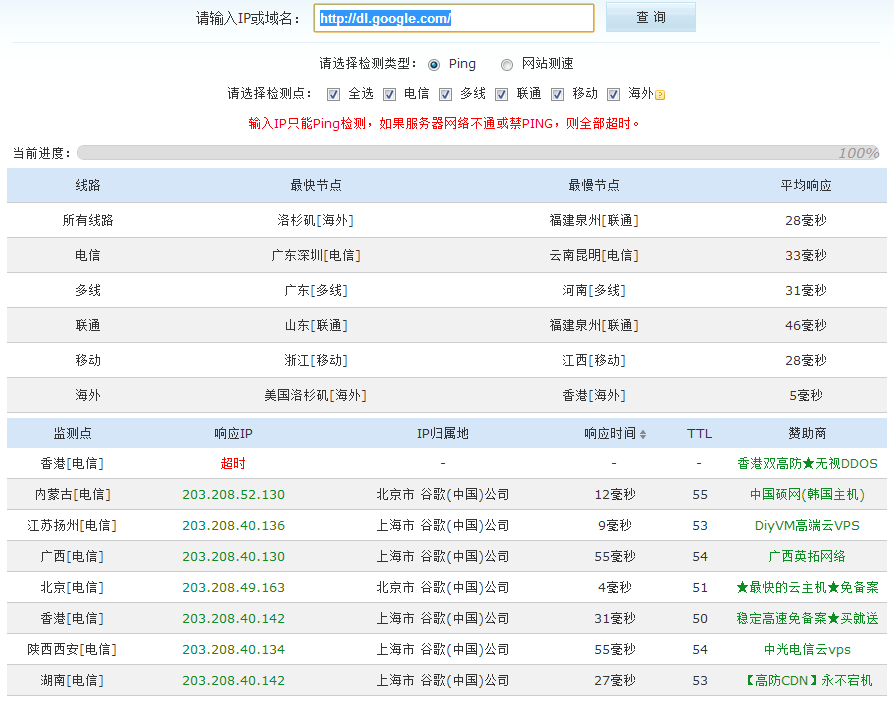Uncheck the 电信 checkbox
Screen dimensions: 894x701
pos(389,94)
